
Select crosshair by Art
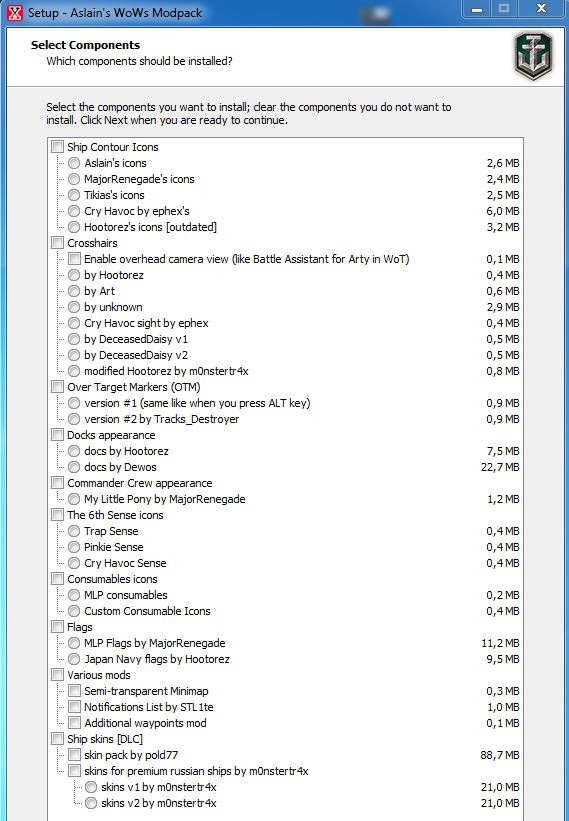pyautogui.click(x=74, y=291)
